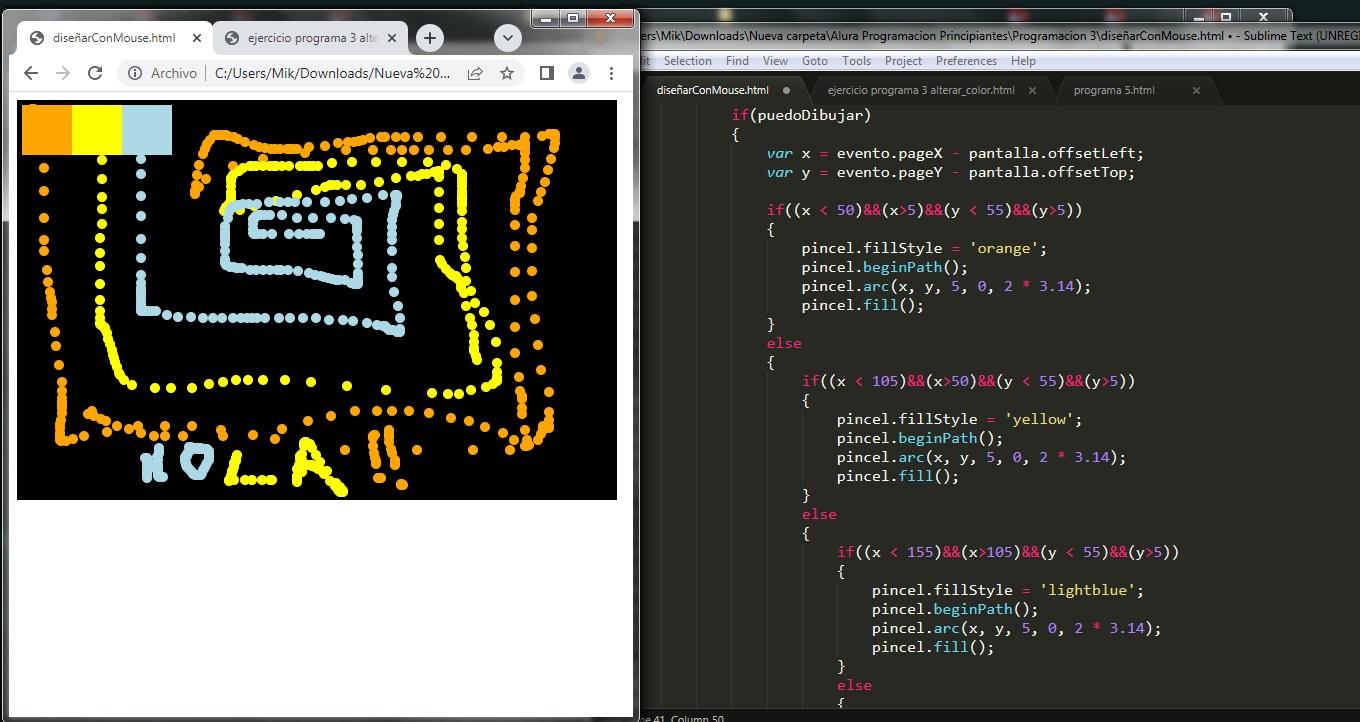Click the 'var x = evento.pageX' line
1360x722 pixels.
955,153
